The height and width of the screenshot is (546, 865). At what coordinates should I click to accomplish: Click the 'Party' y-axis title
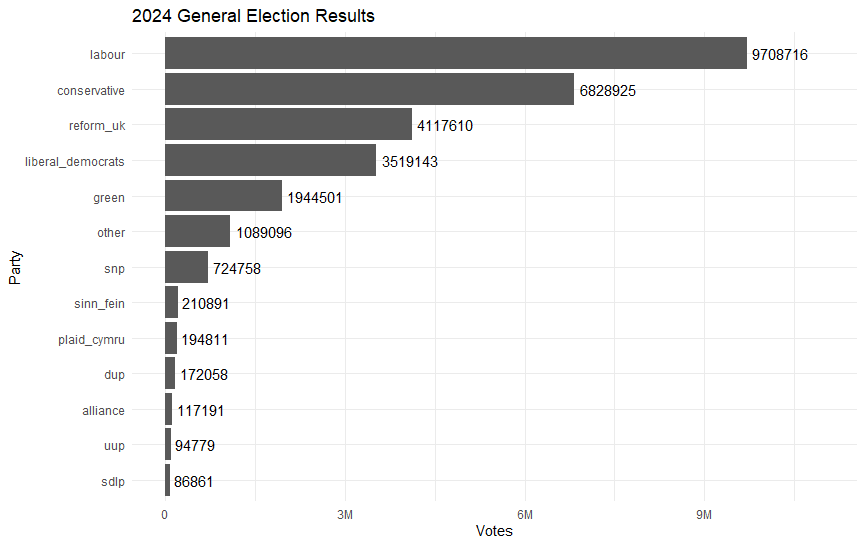tap(15, 267)
